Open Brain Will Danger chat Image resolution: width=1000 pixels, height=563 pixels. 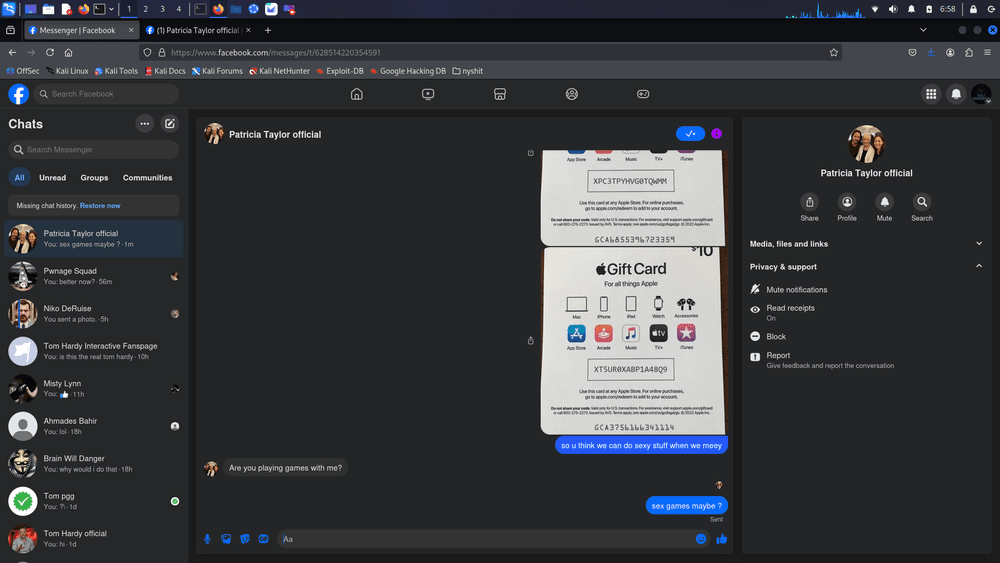coord(94,464)
